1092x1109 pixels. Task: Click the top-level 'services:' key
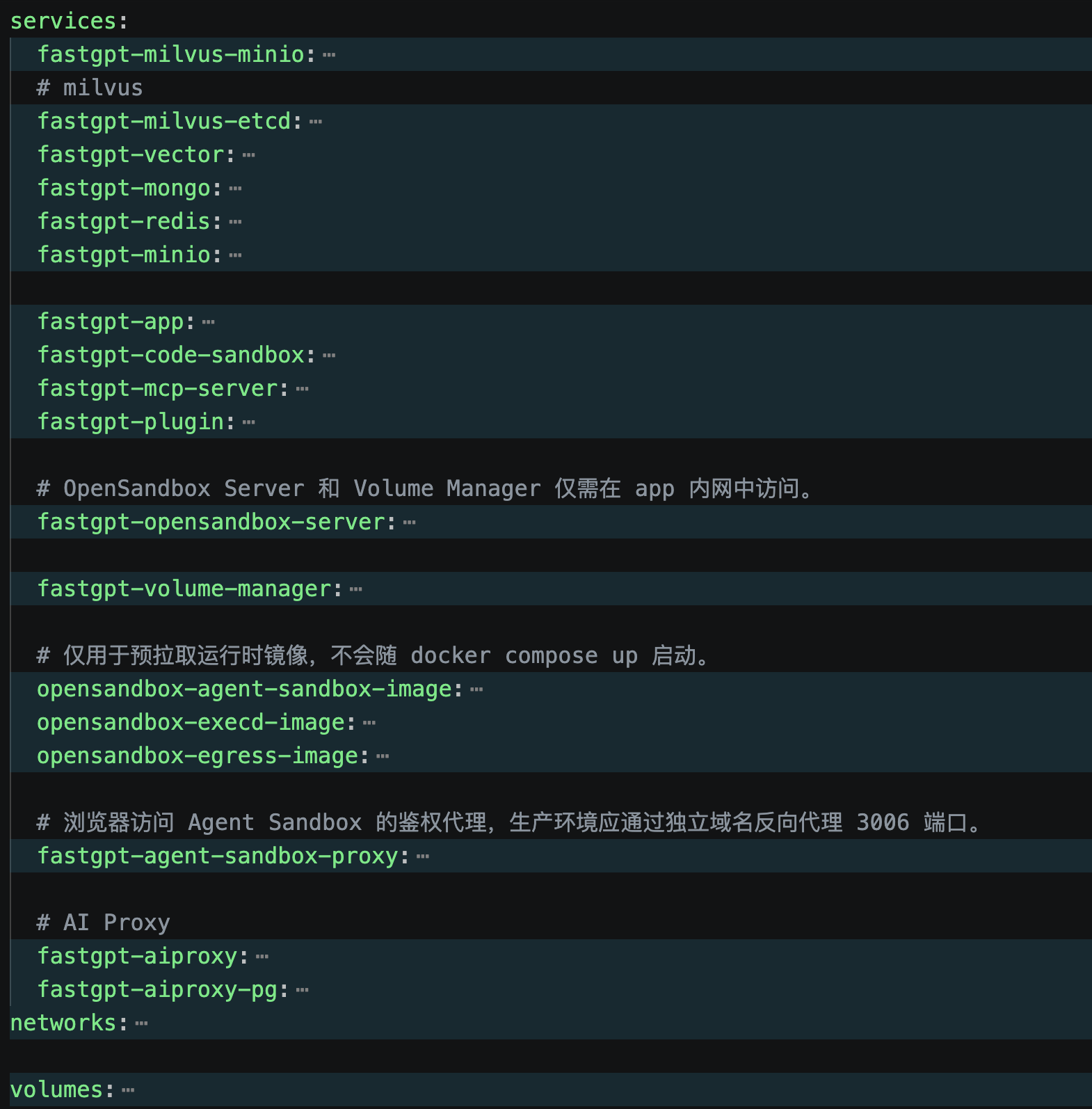pyautogui.click(x=69, y=22)
